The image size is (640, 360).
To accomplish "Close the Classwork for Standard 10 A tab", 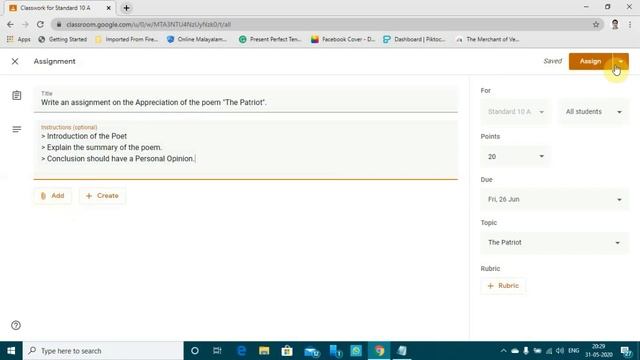I will 109,8.
